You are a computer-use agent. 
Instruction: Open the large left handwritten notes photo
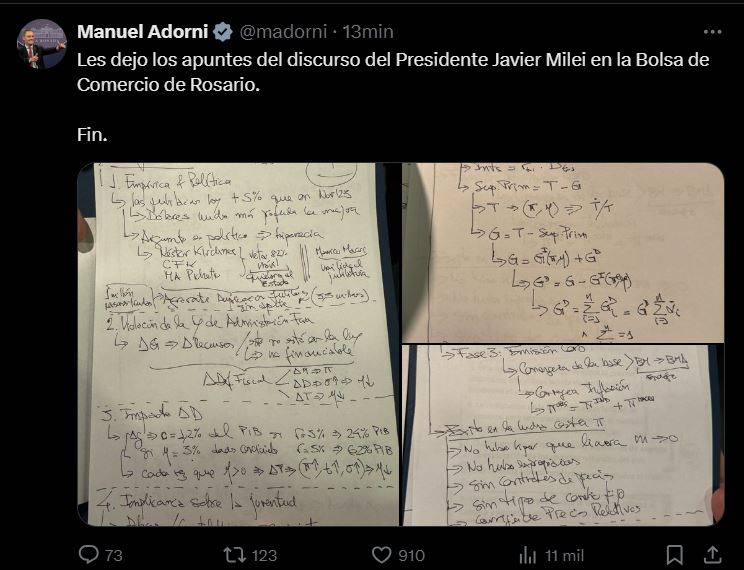click(238, 344)
